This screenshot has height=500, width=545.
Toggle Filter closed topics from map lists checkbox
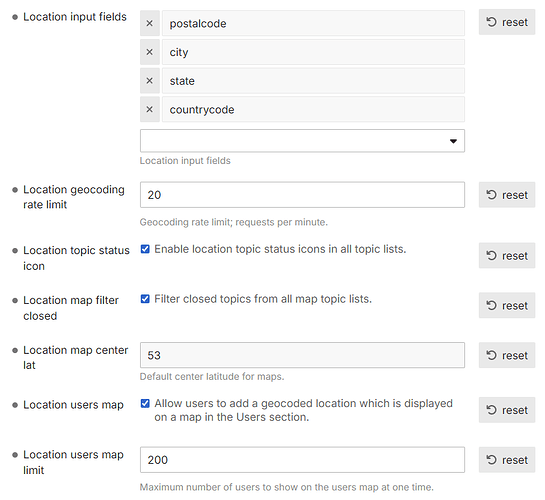145,299
